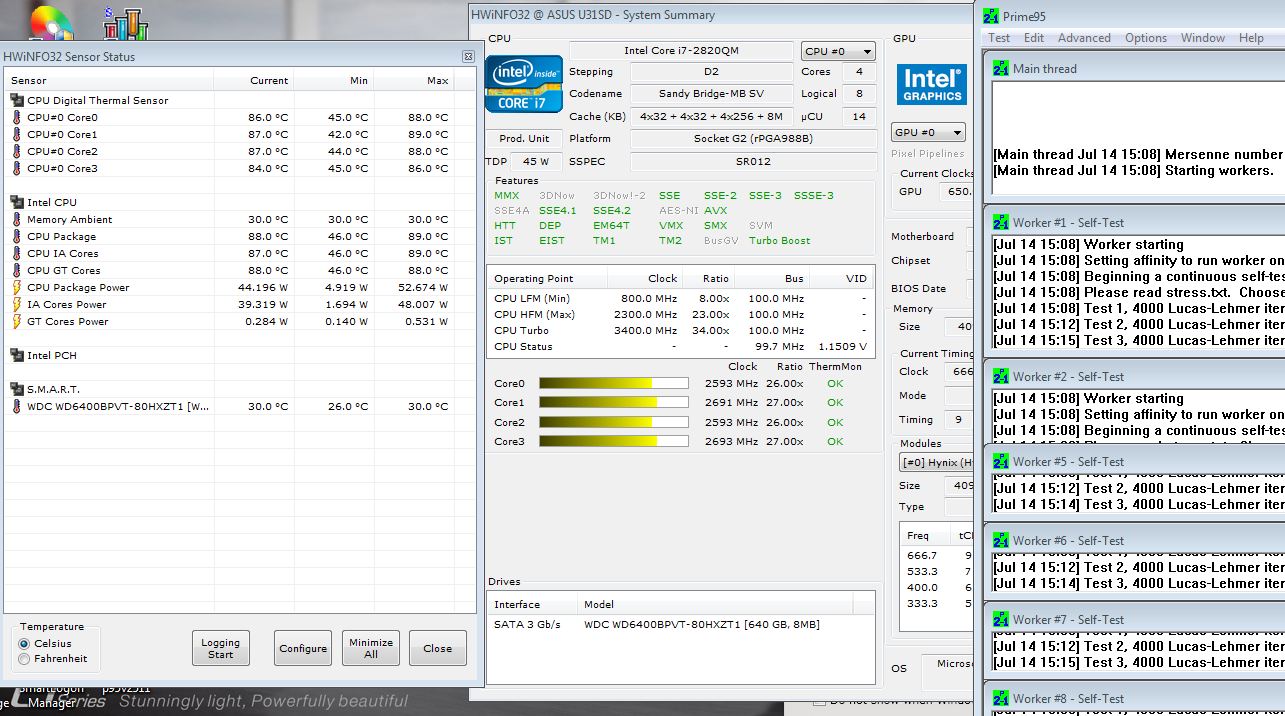Click the Socket G2 (rPGA988B) platform field
This screenshot has width=1285, height=716.
(753, 139)
